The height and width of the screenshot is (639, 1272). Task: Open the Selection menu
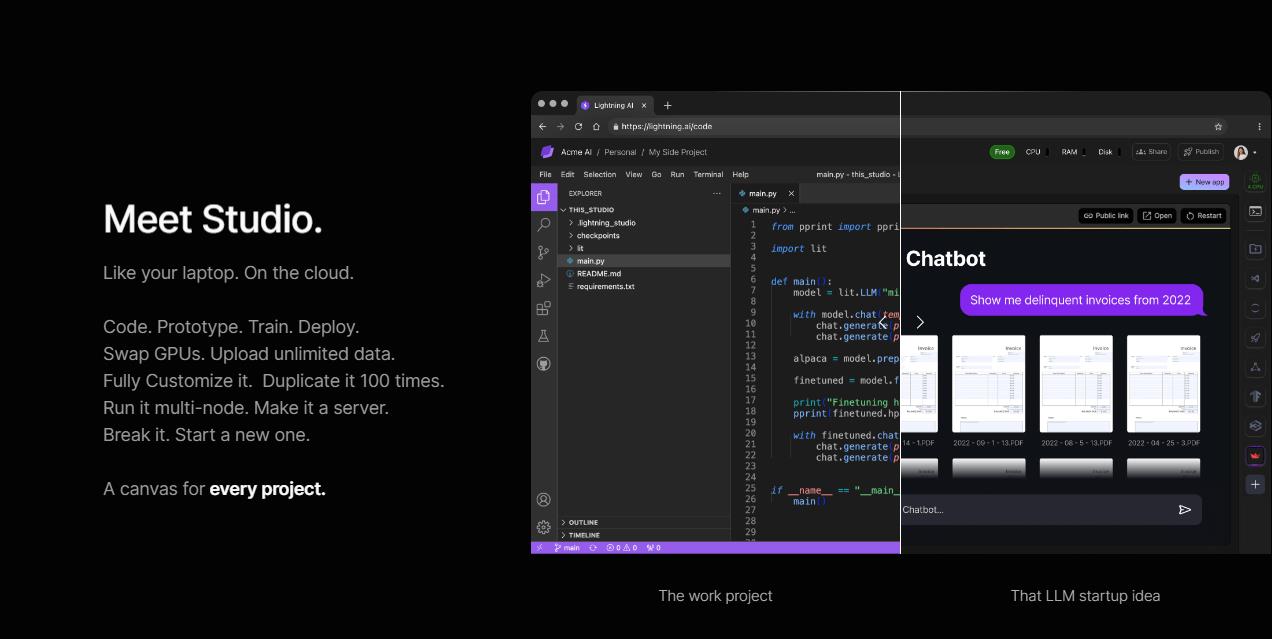point(600,174)
